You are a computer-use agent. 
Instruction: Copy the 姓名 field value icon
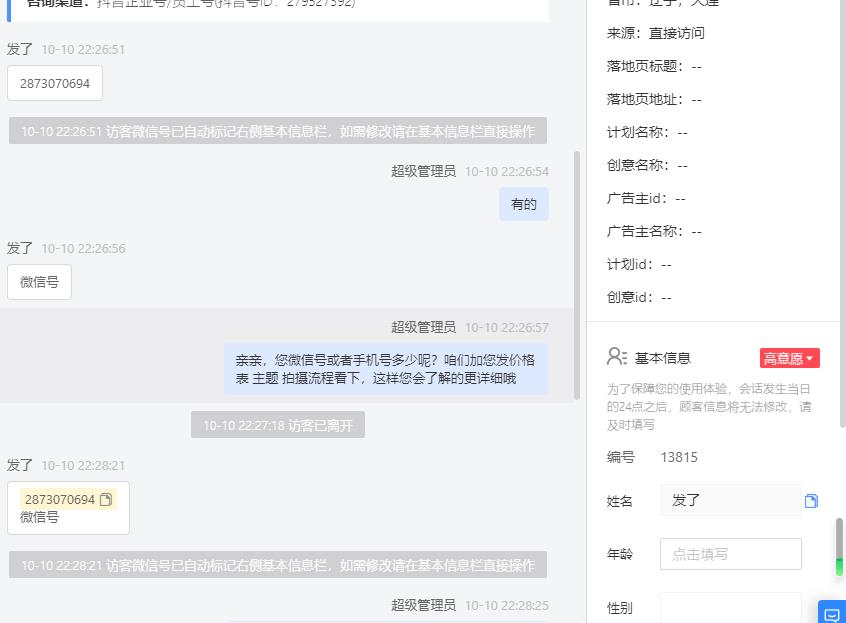tap(811, 501)
